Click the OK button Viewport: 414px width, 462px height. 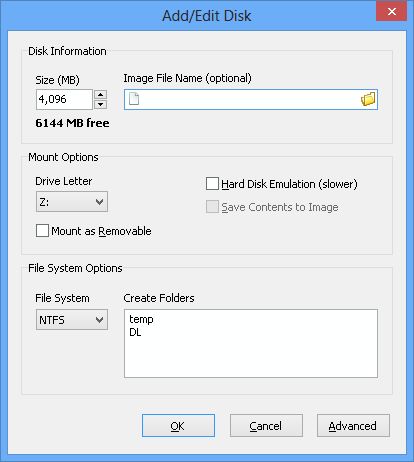[x=178, y=426]
